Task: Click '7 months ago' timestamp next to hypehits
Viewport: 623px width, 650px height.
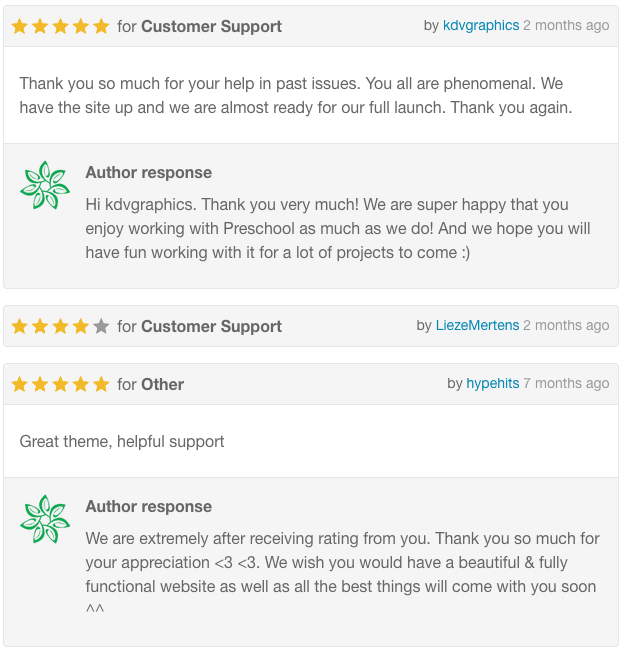Action: (x=566, y=384)
